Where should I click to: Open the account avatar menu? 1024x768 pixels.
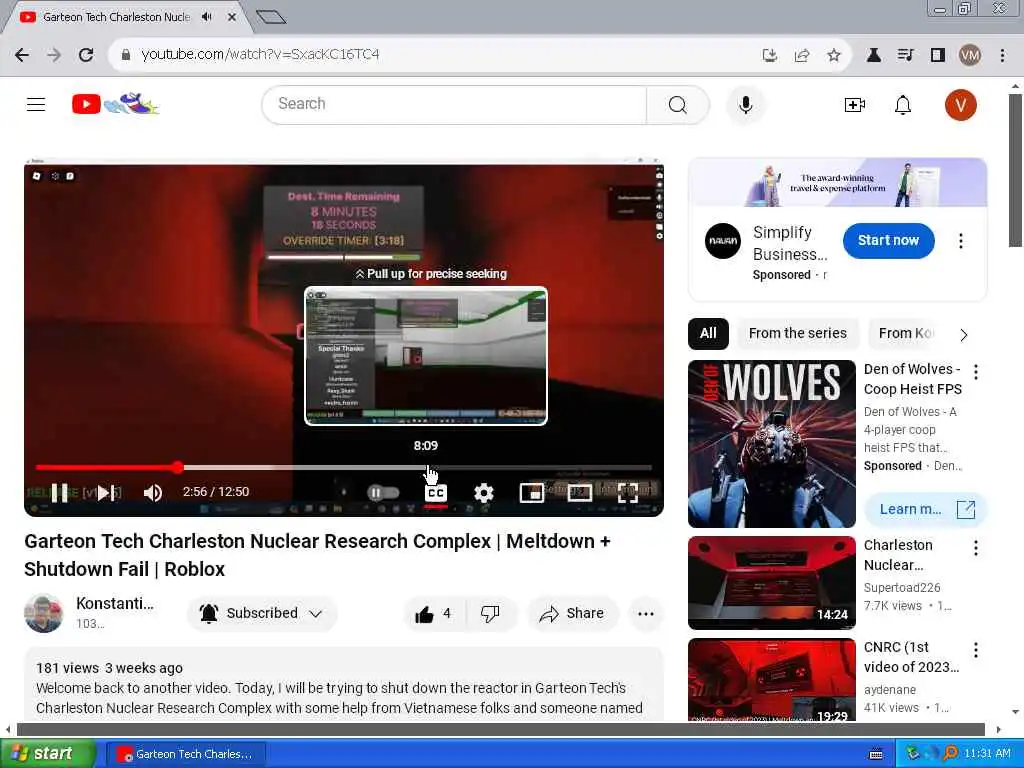click(960, 104)
